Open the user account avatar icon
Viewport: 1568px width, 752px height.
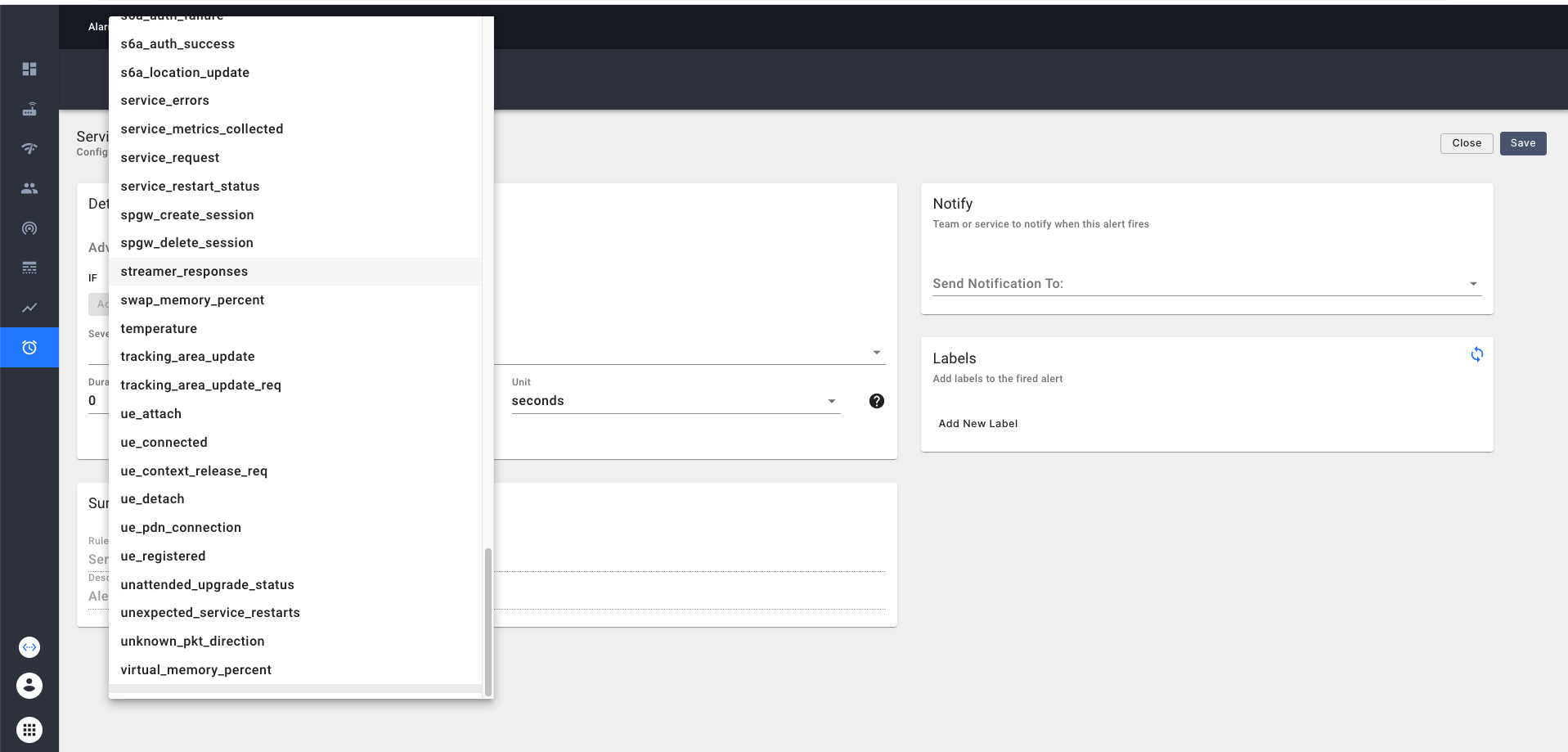tap(29, 686)
